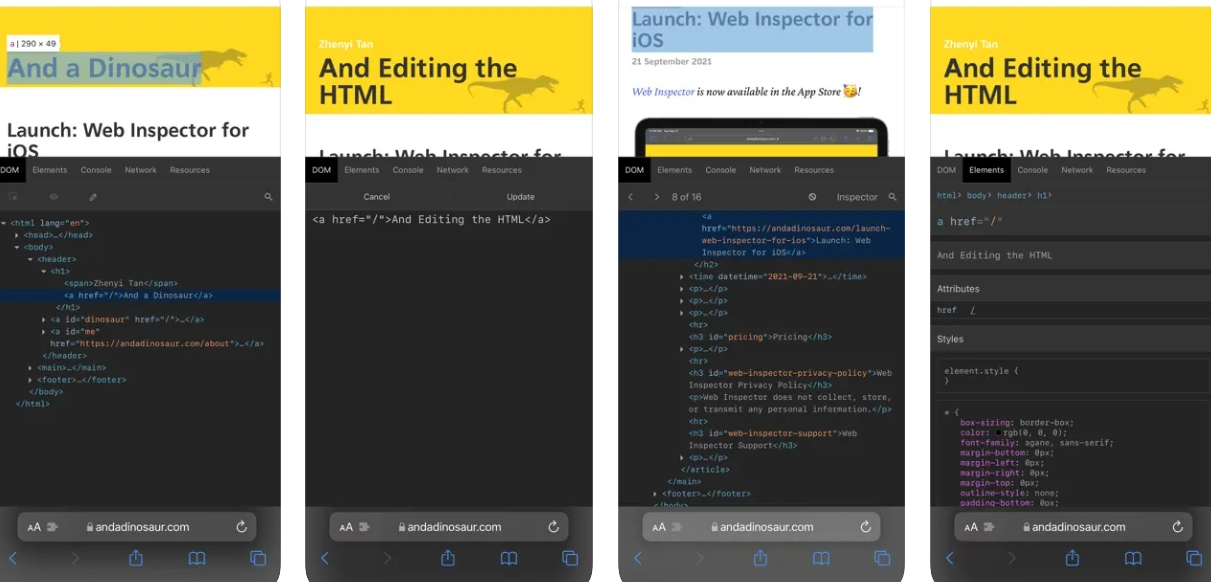Toggle the eye visibility icon in first phone
This screenshot has width=1211, height=582.
53,197
